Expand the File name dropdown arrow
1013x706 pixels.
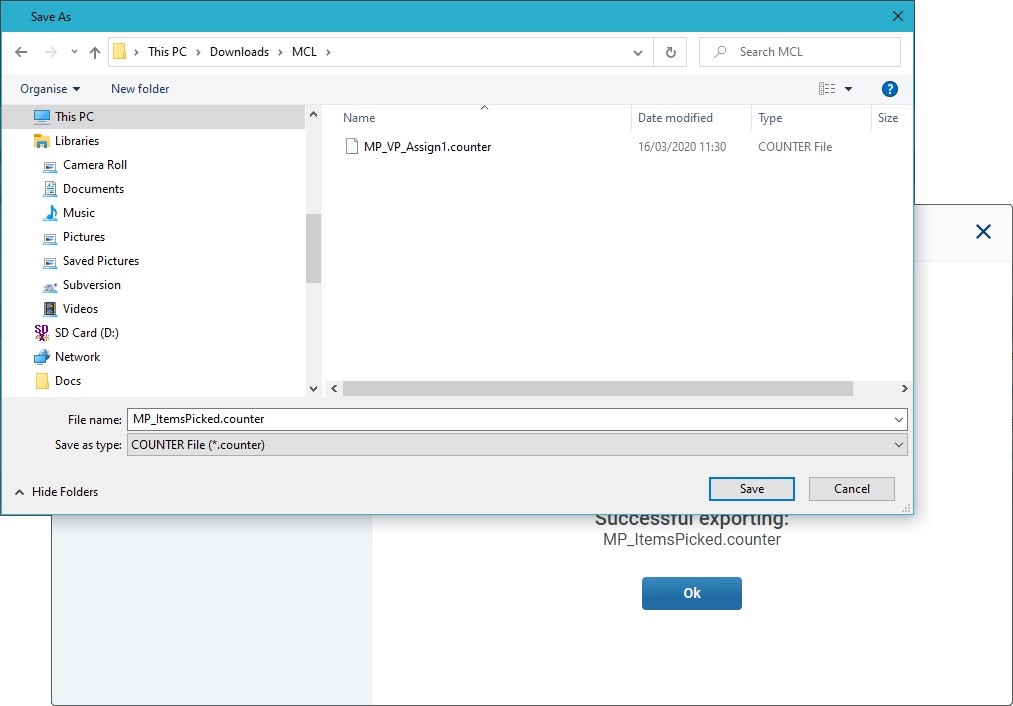[899, 420]
